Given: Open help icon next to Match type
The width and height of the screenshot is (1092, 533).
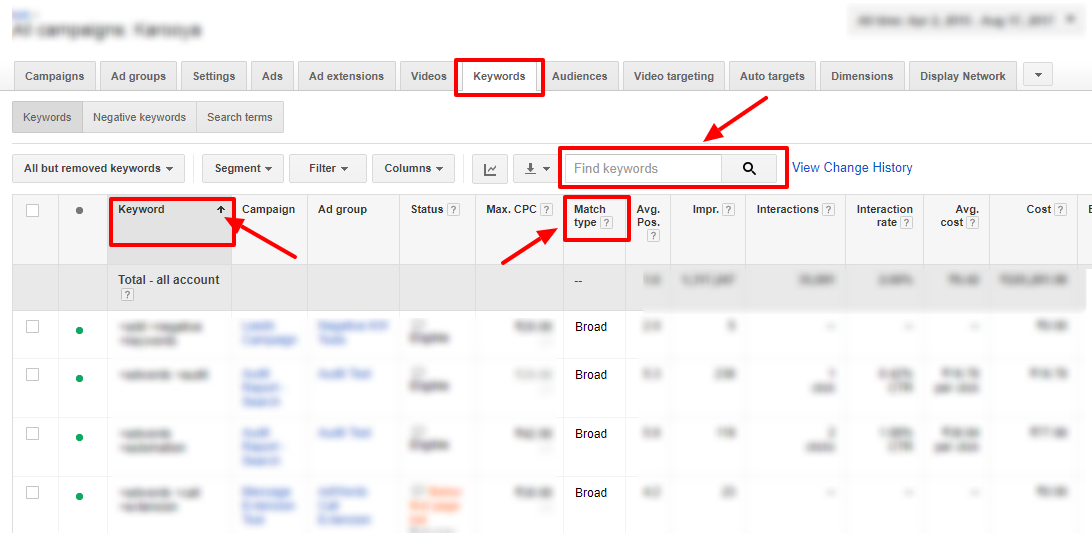Looking at the screenshot, I should pyautogui.click(x=606, y=223).
